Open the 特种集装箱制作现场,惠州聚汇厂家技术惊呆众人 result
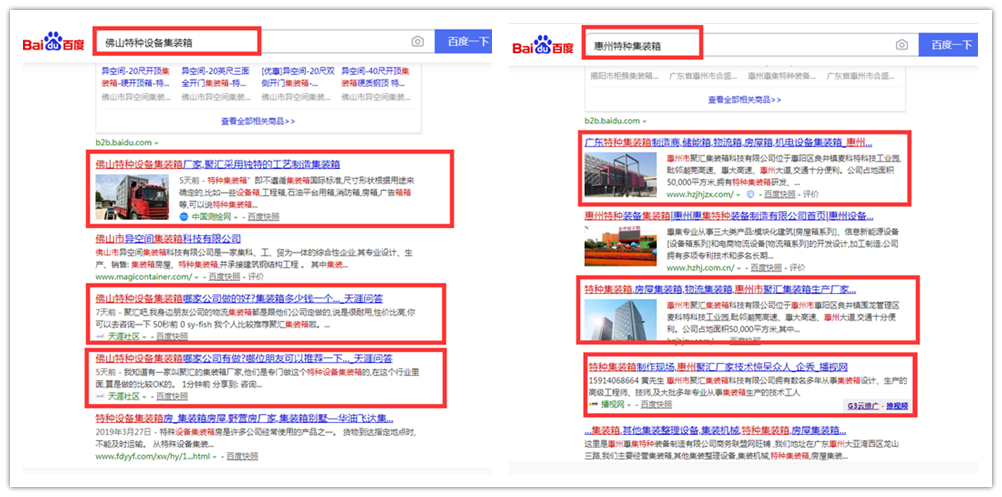Screen dimensions: 1002x497 click(718, 367)
